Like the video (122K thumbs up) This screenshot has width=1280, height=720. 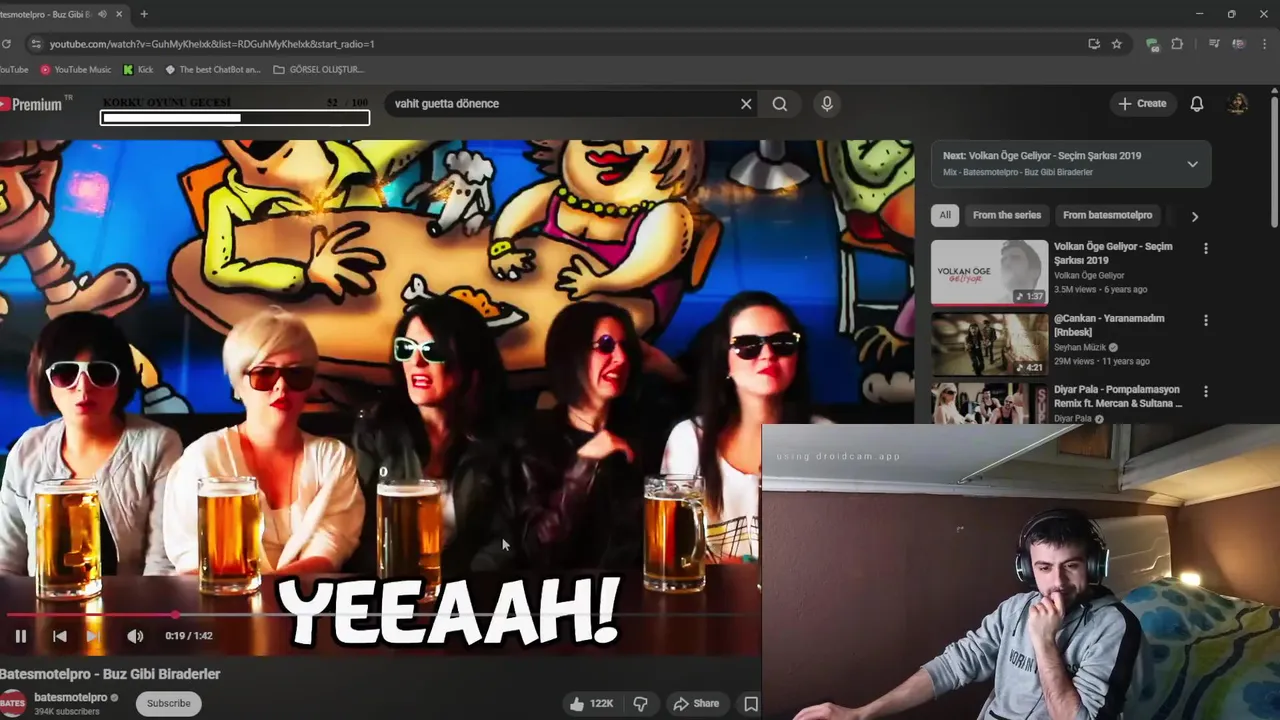(591, 704)
